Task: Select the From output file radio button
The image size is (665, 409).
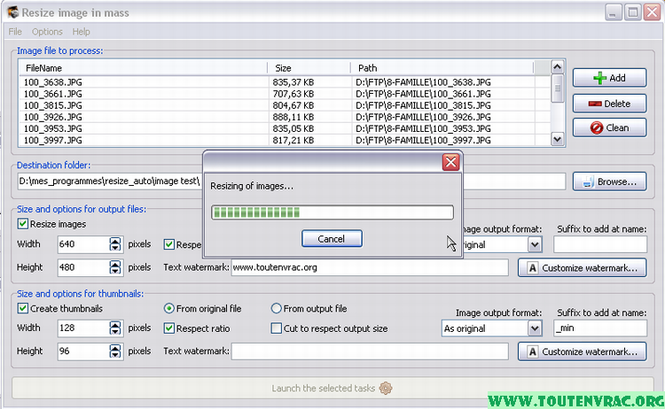Action: [x=277, y=308]
